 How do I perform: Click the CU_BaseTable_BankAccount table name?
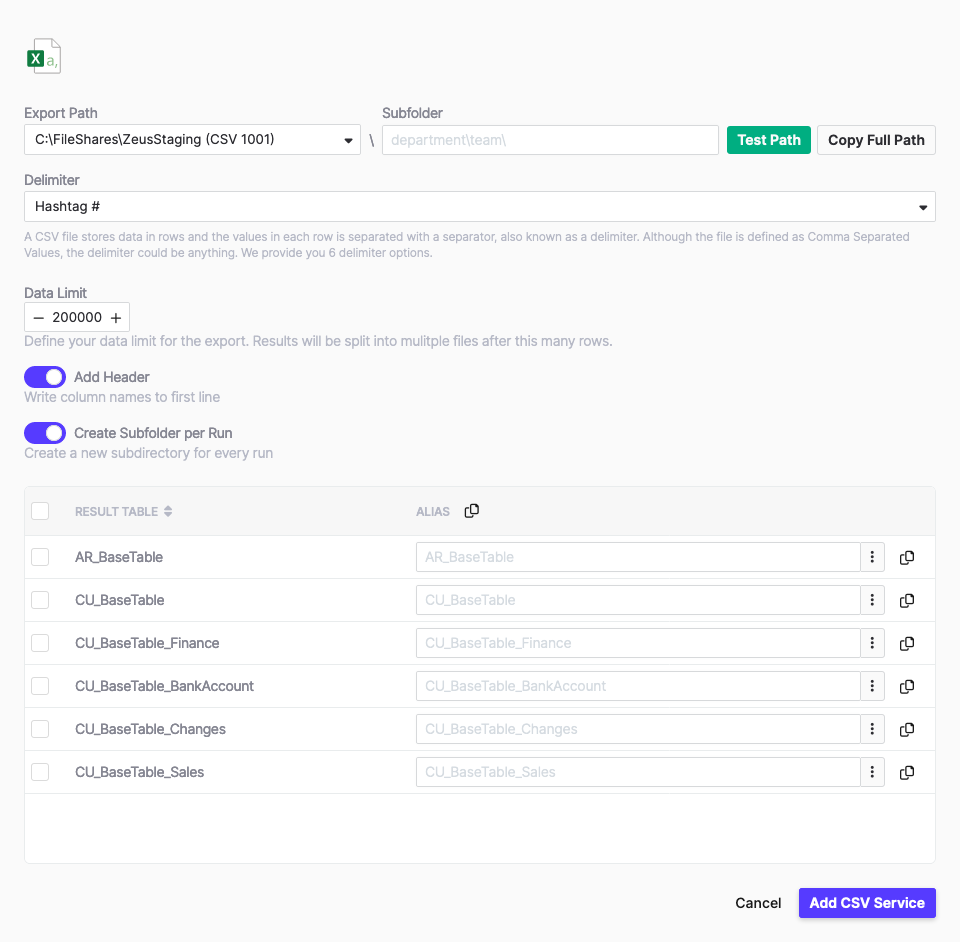point(164,686)
